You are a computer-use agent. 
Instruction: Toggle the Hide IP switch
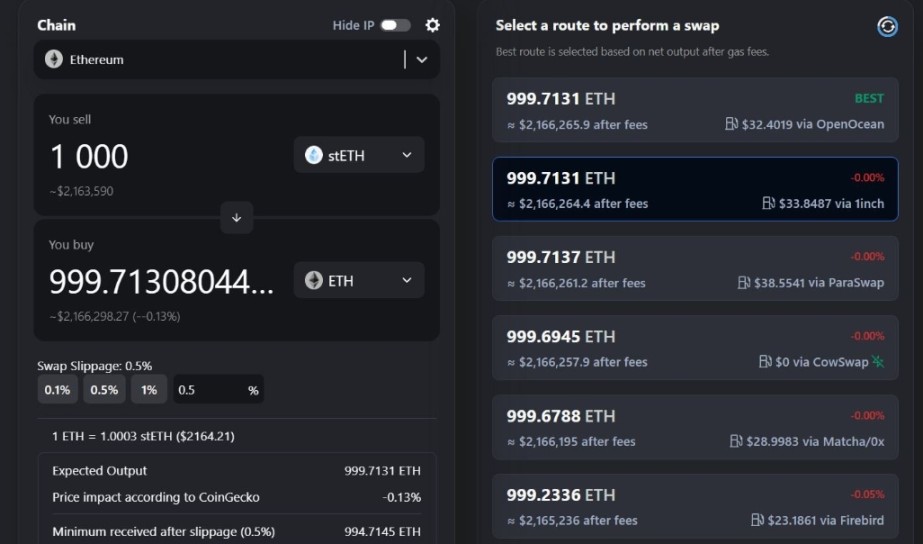tap(395, 25)
